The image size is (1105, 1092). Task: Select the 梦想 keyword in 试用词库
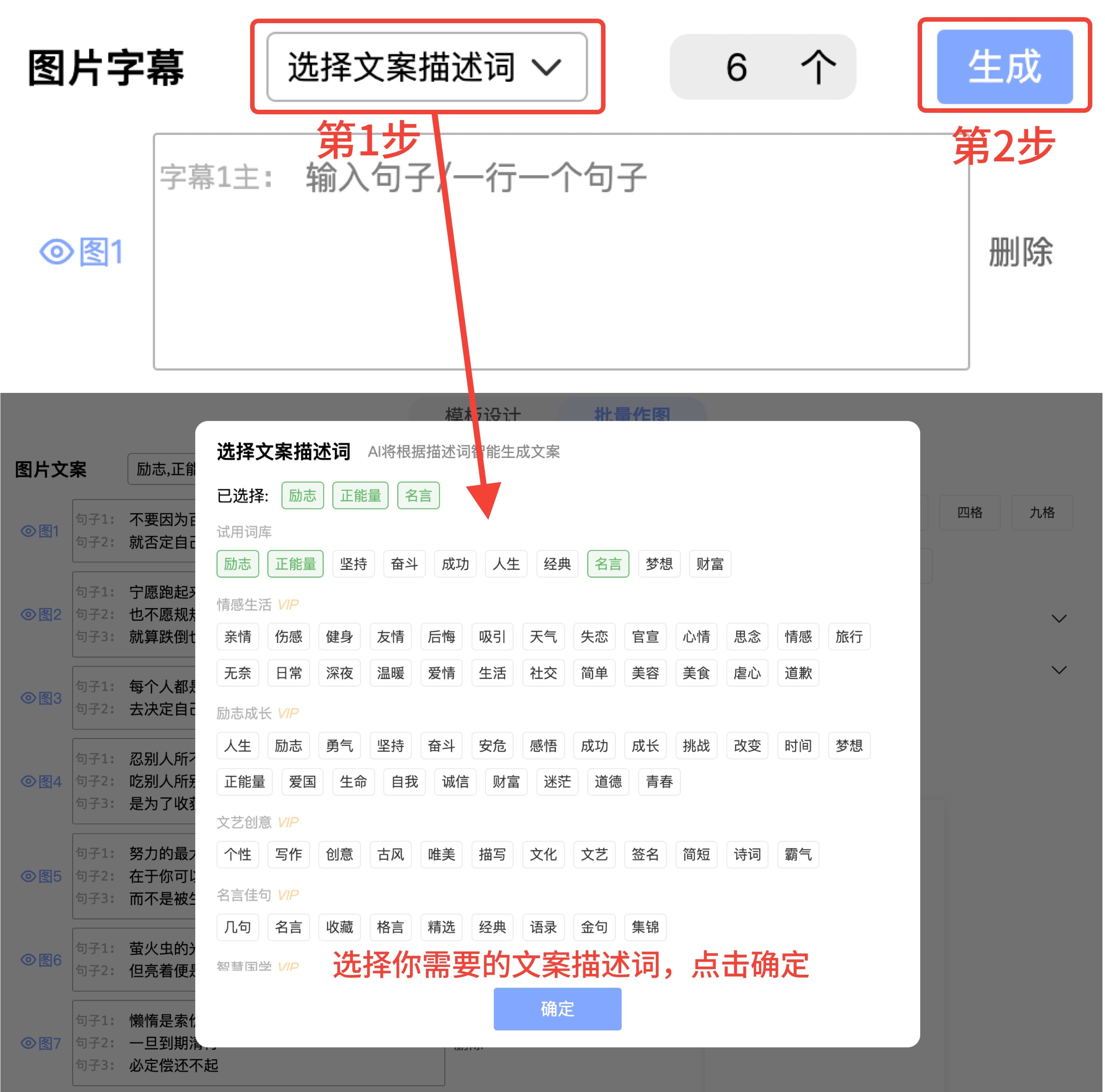click(x=659, y=564)
